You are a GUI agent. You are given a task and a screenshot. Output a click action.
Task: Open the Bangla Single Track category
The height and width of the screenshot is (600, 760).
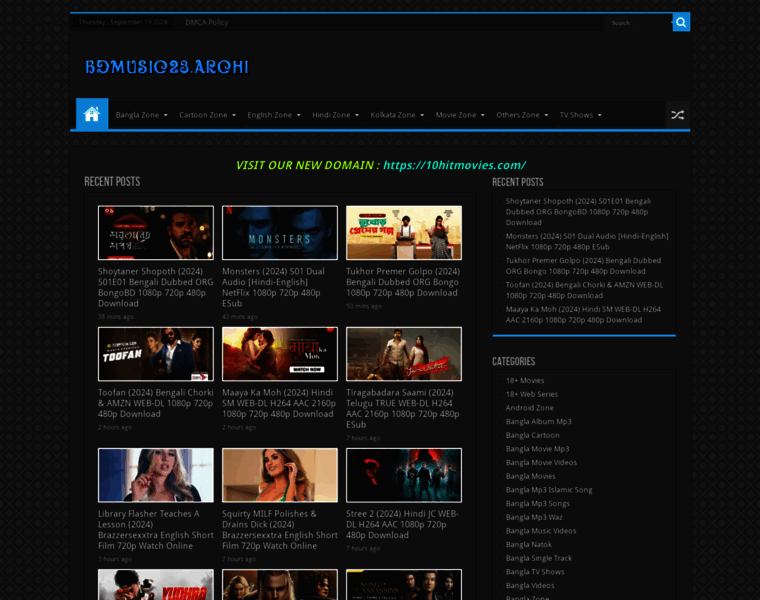(x=539, y=558)
